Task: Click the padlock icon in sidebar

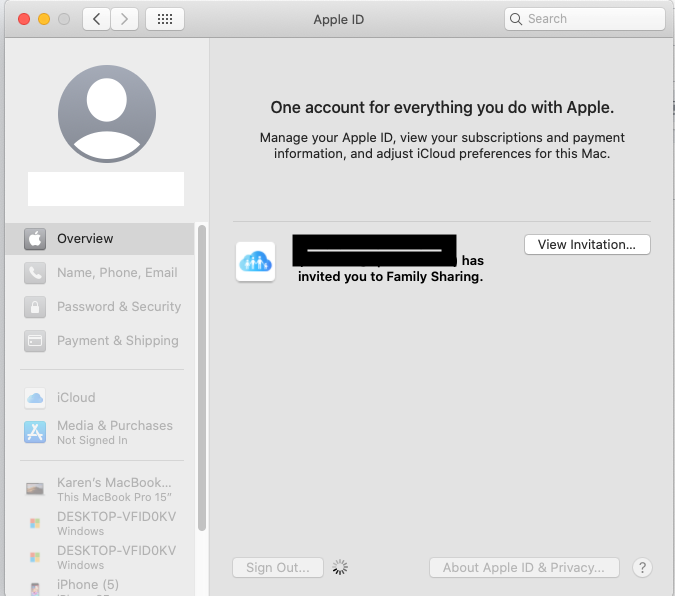Action: point(35,307)
